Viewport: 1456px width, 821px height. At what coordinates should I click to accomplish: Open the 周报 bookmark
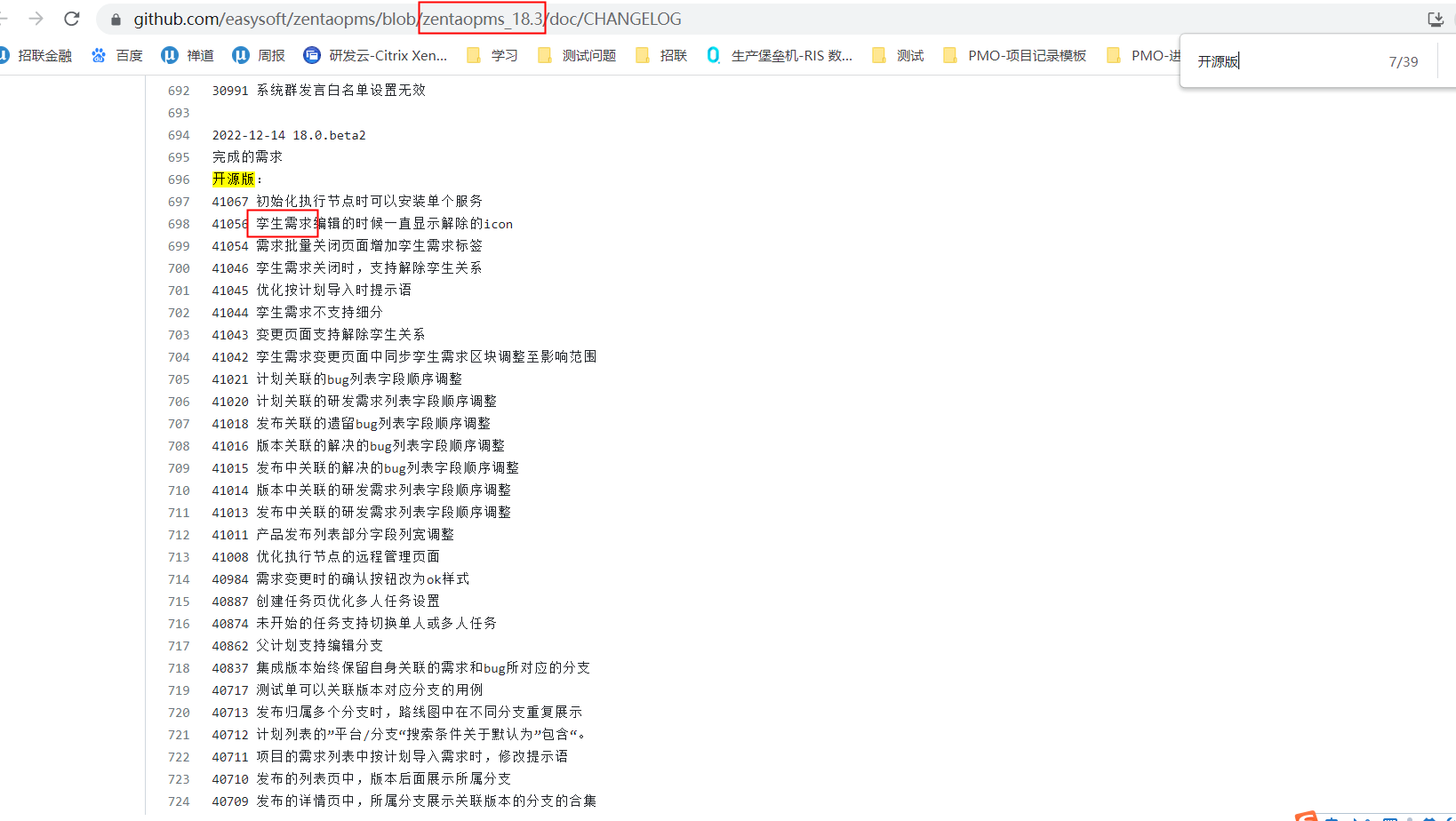[259, 55]
